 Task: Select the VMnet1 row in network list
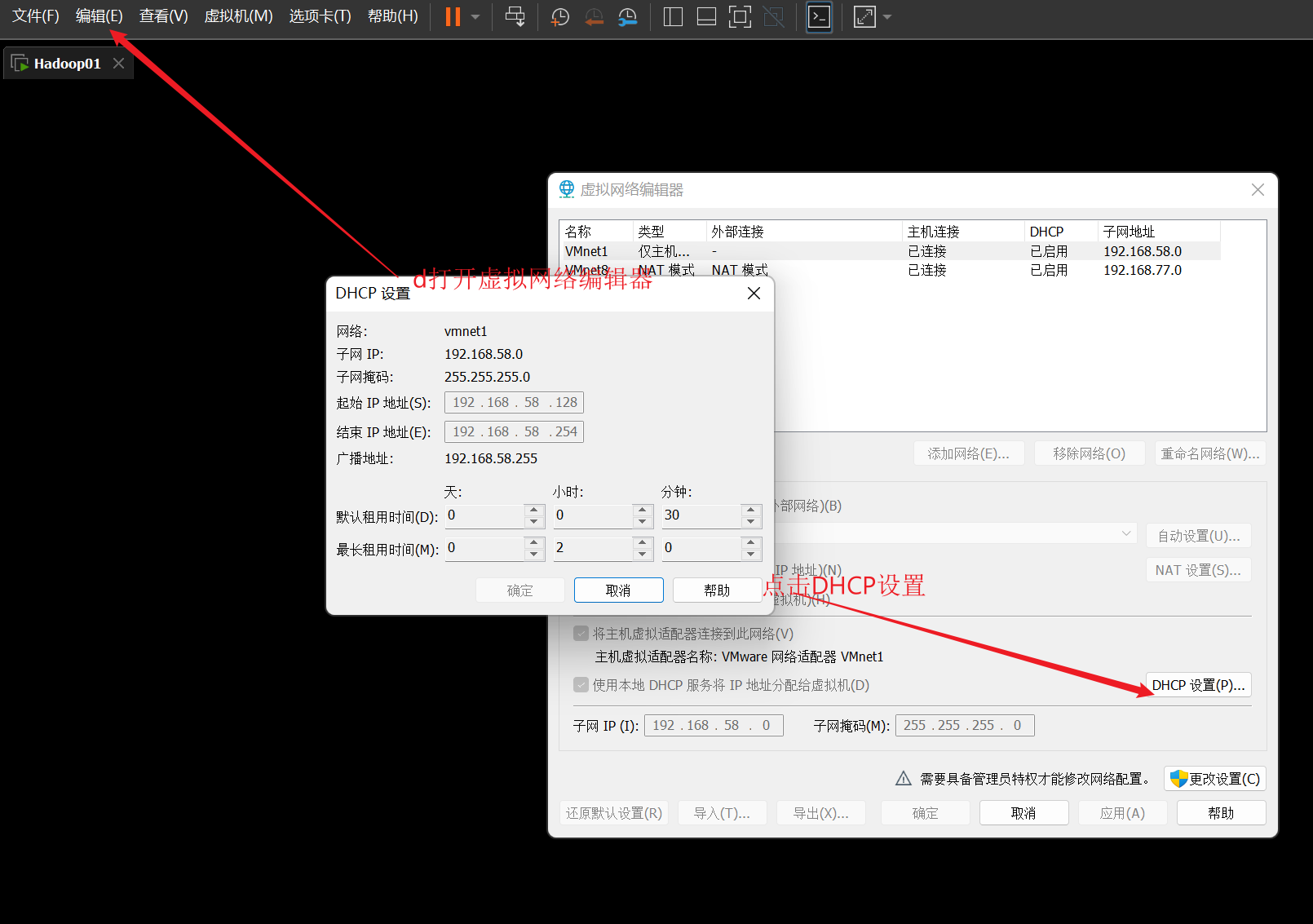891,251
